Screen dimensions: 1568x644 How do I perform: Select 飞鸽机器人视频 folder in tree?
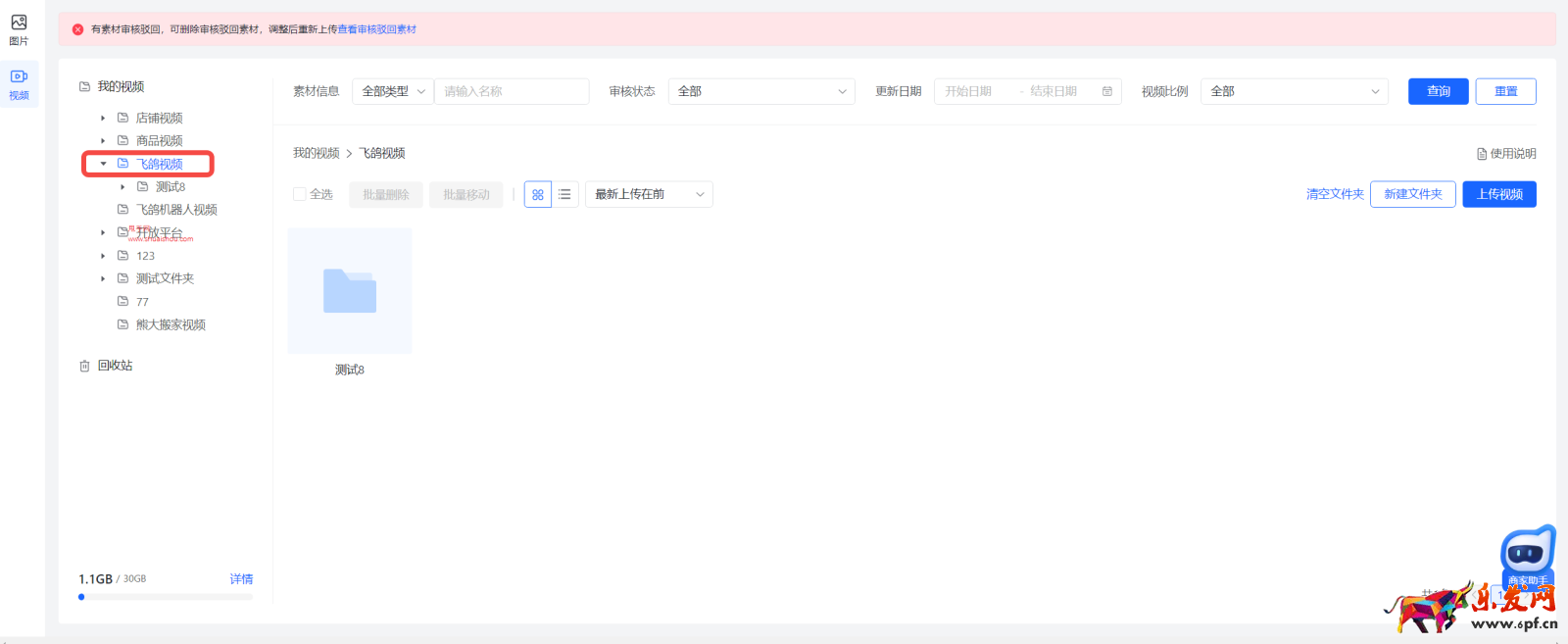click(x=176, y=210)
